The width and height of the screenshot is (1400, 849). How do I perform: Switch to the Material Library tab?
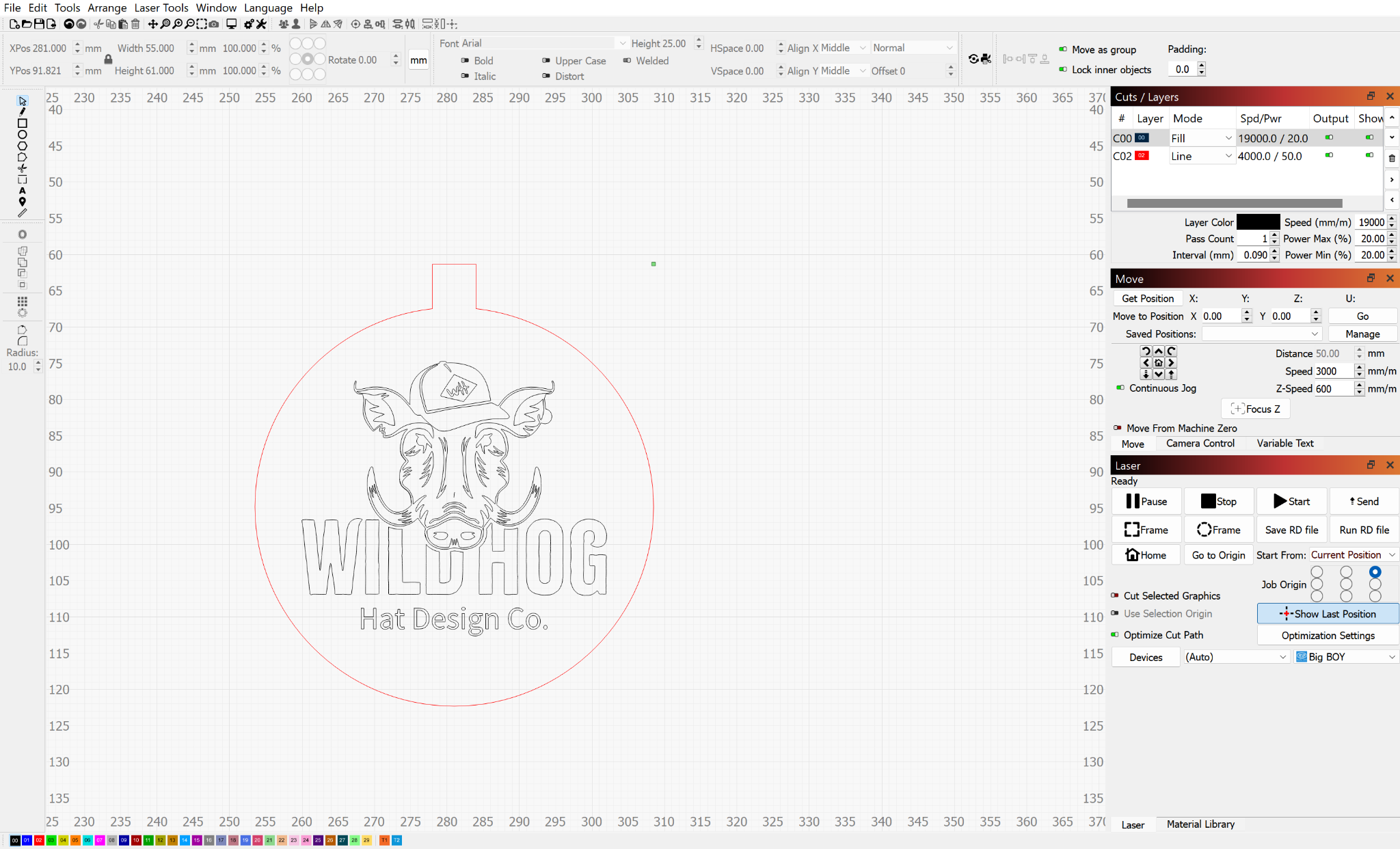click(1200, 824)
